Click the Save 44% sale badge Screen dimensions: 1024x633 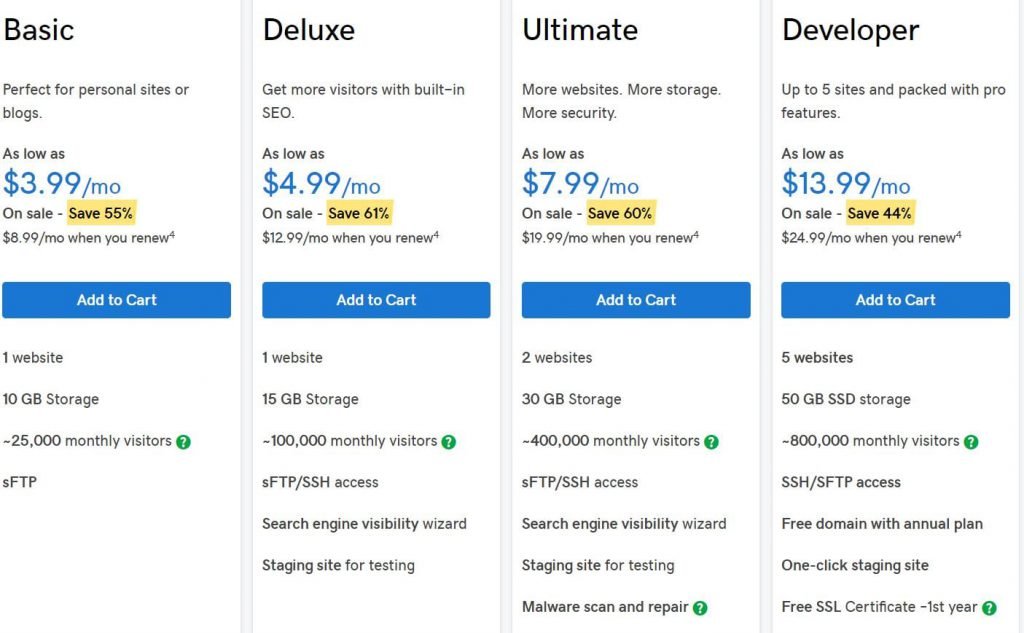coord(879,213)
